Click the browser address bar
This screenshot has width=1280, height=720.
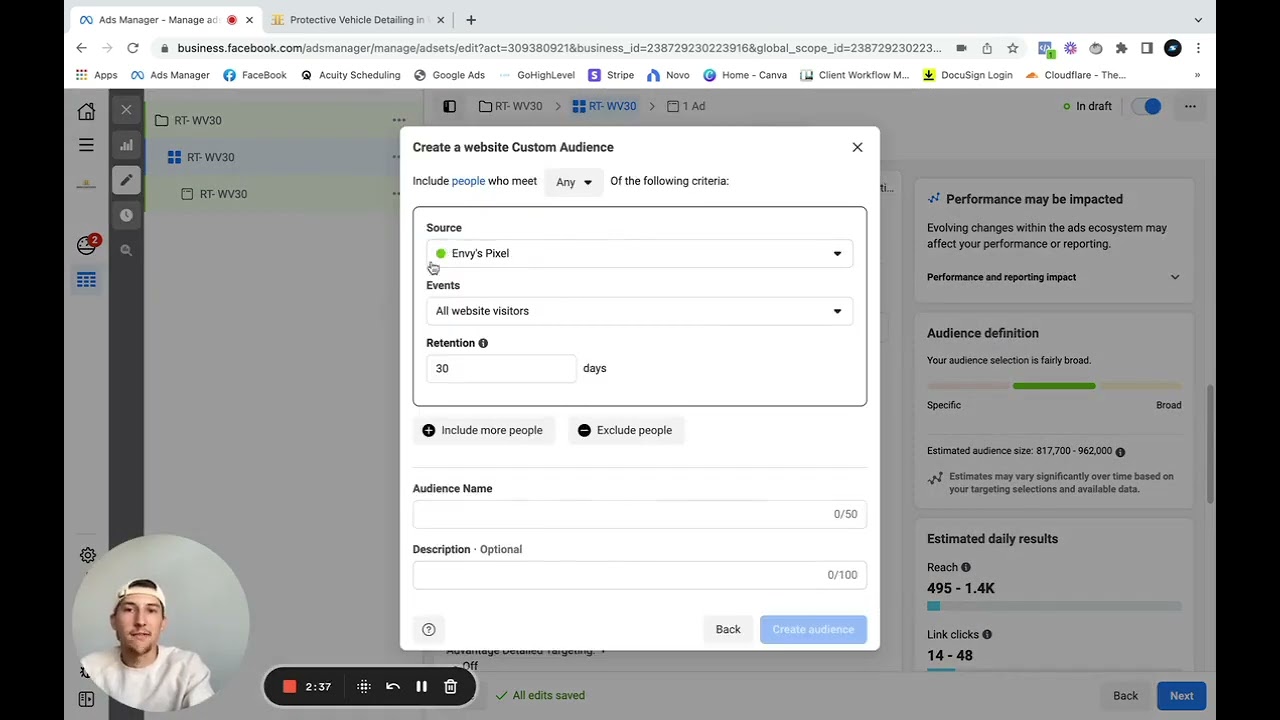click(558, 48)
